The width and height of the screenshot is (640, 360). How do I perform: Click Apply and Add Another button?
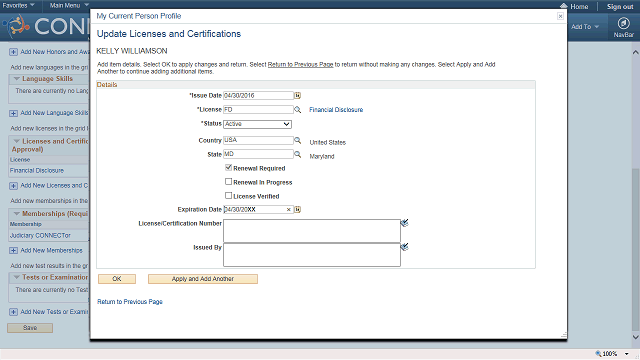[203, 279]
